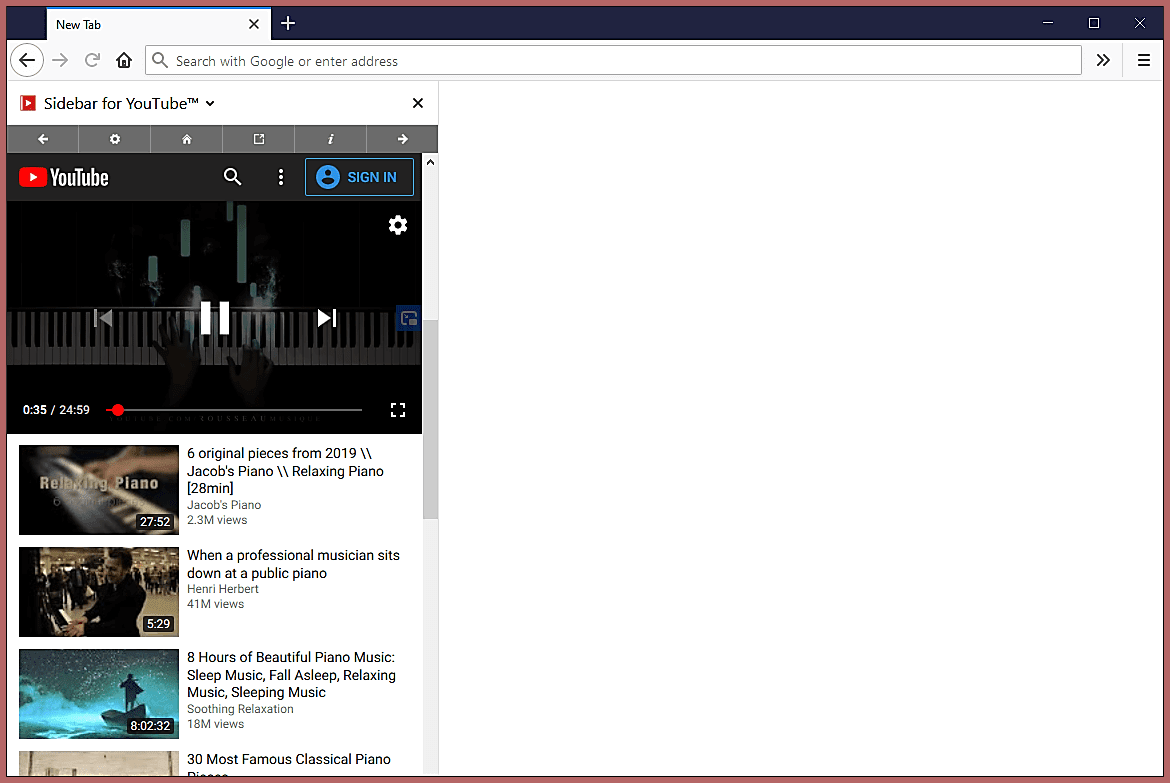Open video player settings gear
The height and width of the screenshot is (783, 1170).
tap(398, 225)
